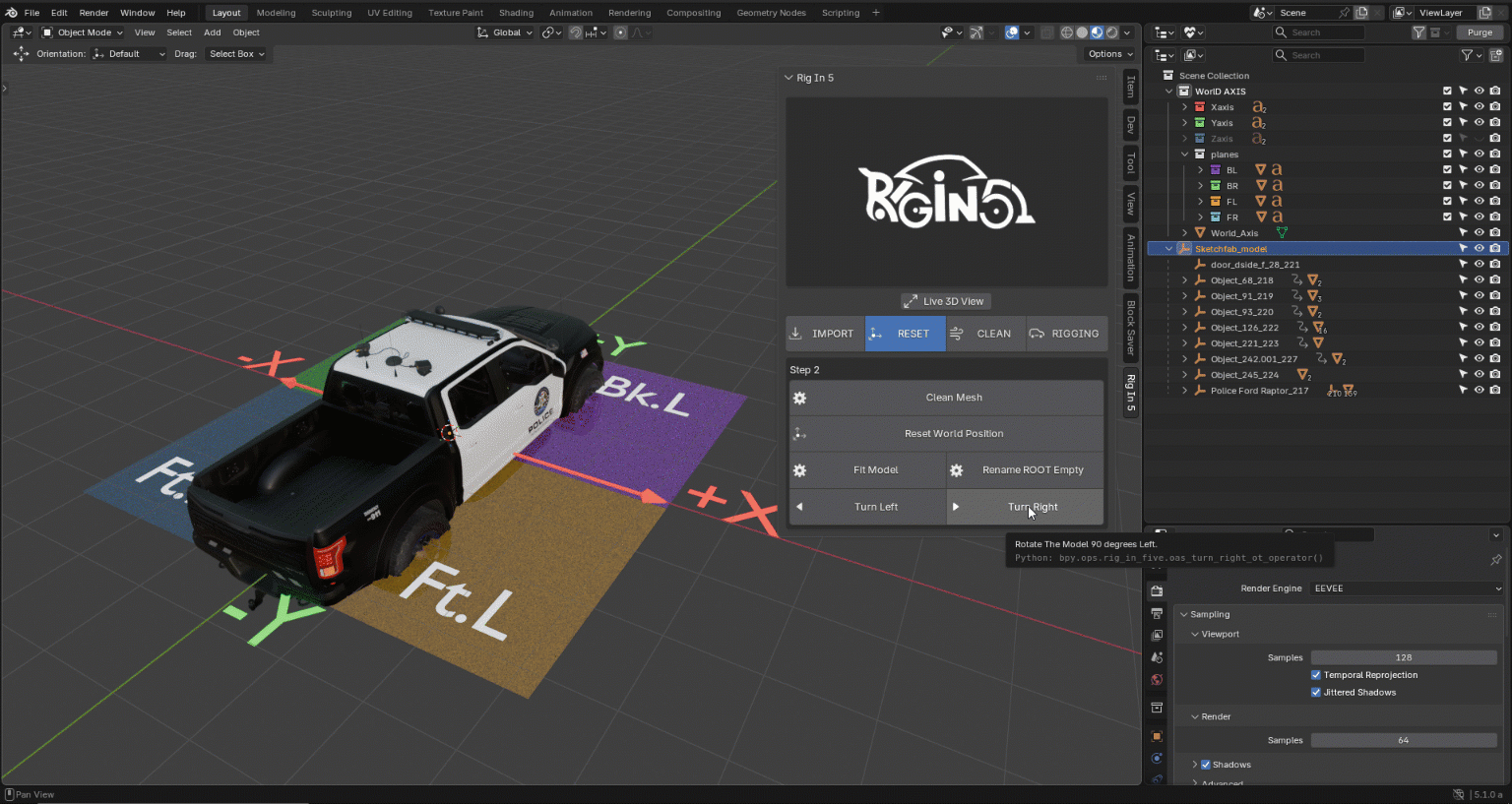The height and width of the screenshot is (804, 1512).
Task: Expand the Object_126_222 tree item
Action: click(x=1184, y=328)
